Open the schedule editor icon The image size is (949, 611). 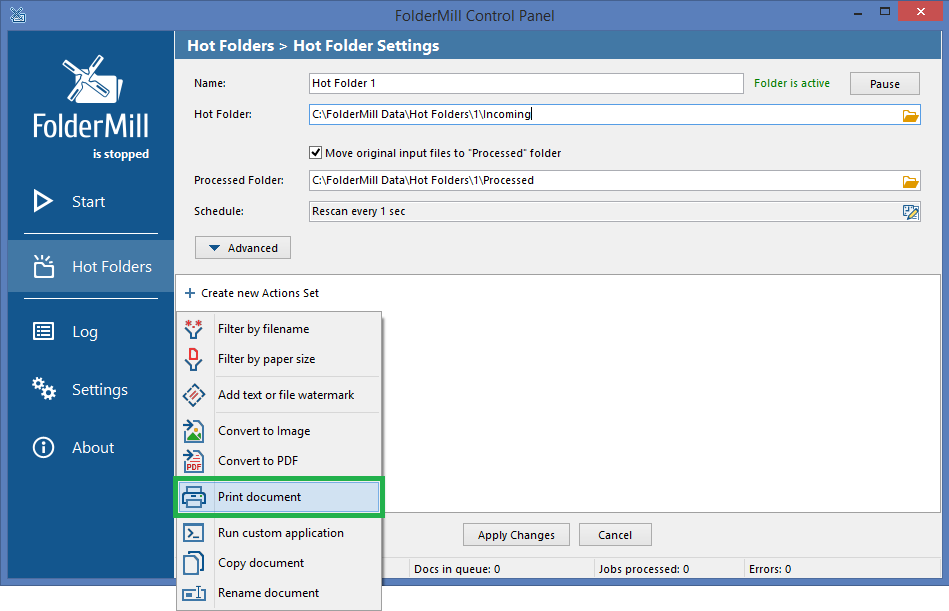tap(910, 212)
